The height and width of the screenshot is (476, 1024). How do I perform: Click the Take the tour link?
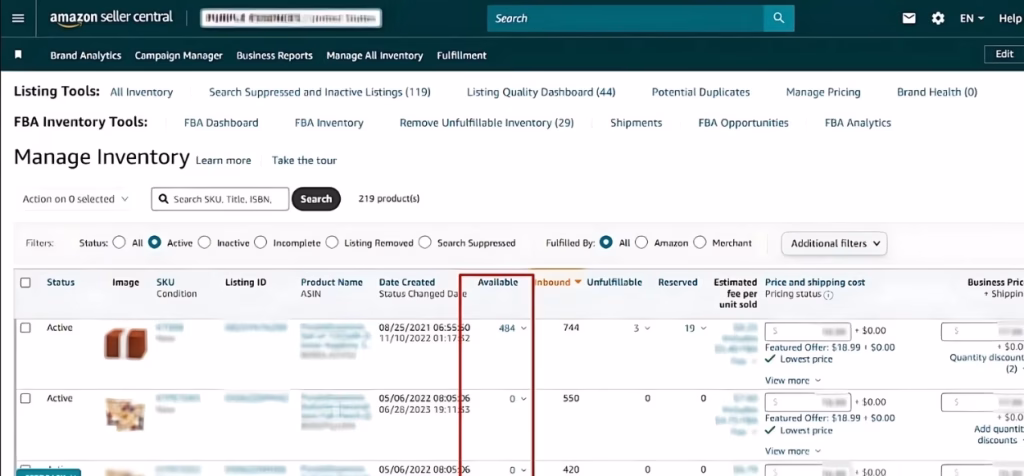point(304,161)
